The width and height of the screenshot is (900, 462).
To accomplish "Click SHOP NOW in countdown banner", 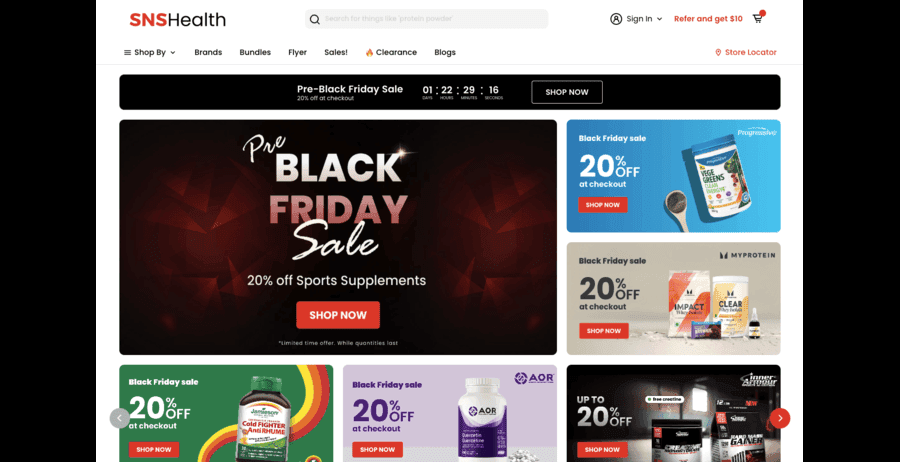I will click(x=567, y=92).
